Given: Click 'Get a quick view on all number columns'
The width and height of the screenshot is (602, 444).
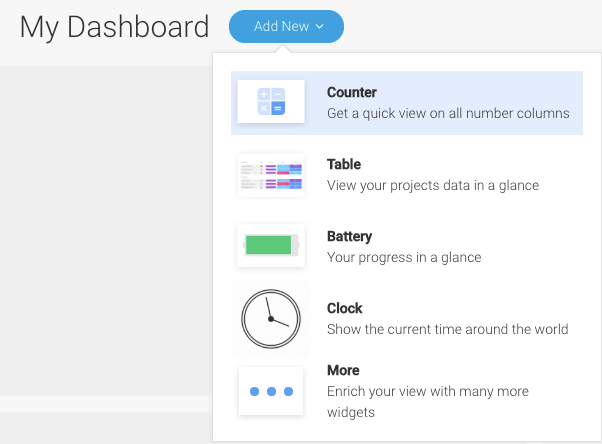Looking at the screenshot, I should (x=448, y=113).
